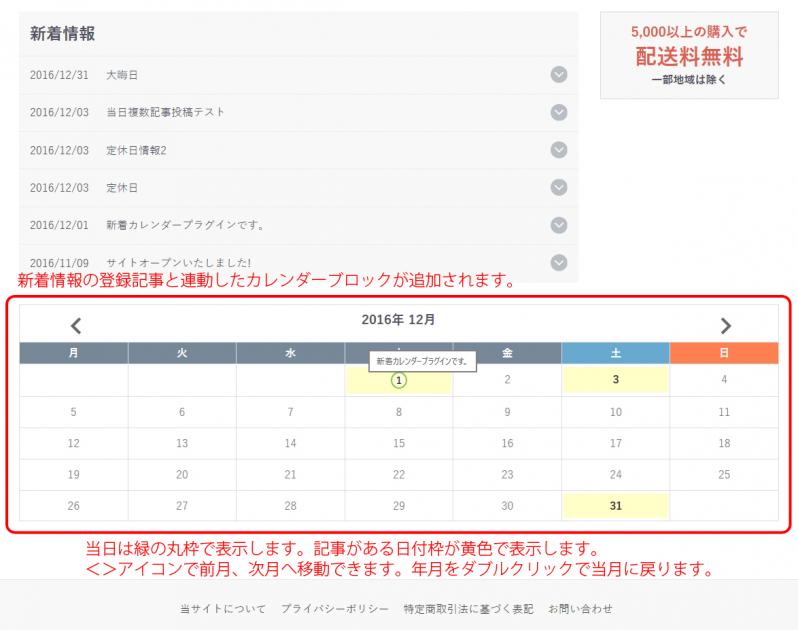Click the 定休日情報2 news title

tap(136, 150)
